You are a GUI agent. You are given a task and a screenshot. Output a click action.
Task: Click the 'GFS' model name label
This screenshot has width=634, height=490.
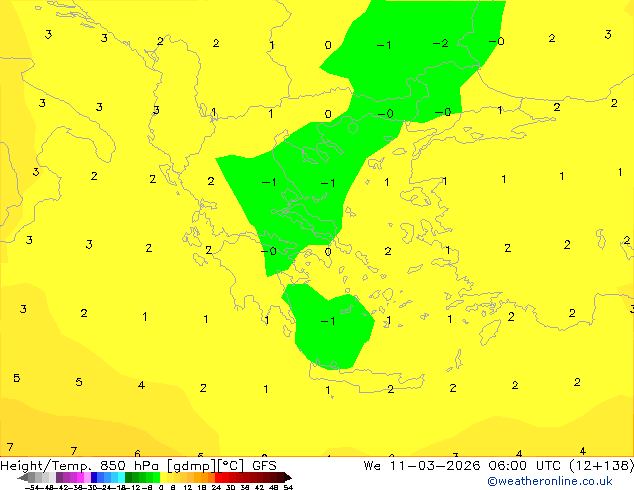264,466
